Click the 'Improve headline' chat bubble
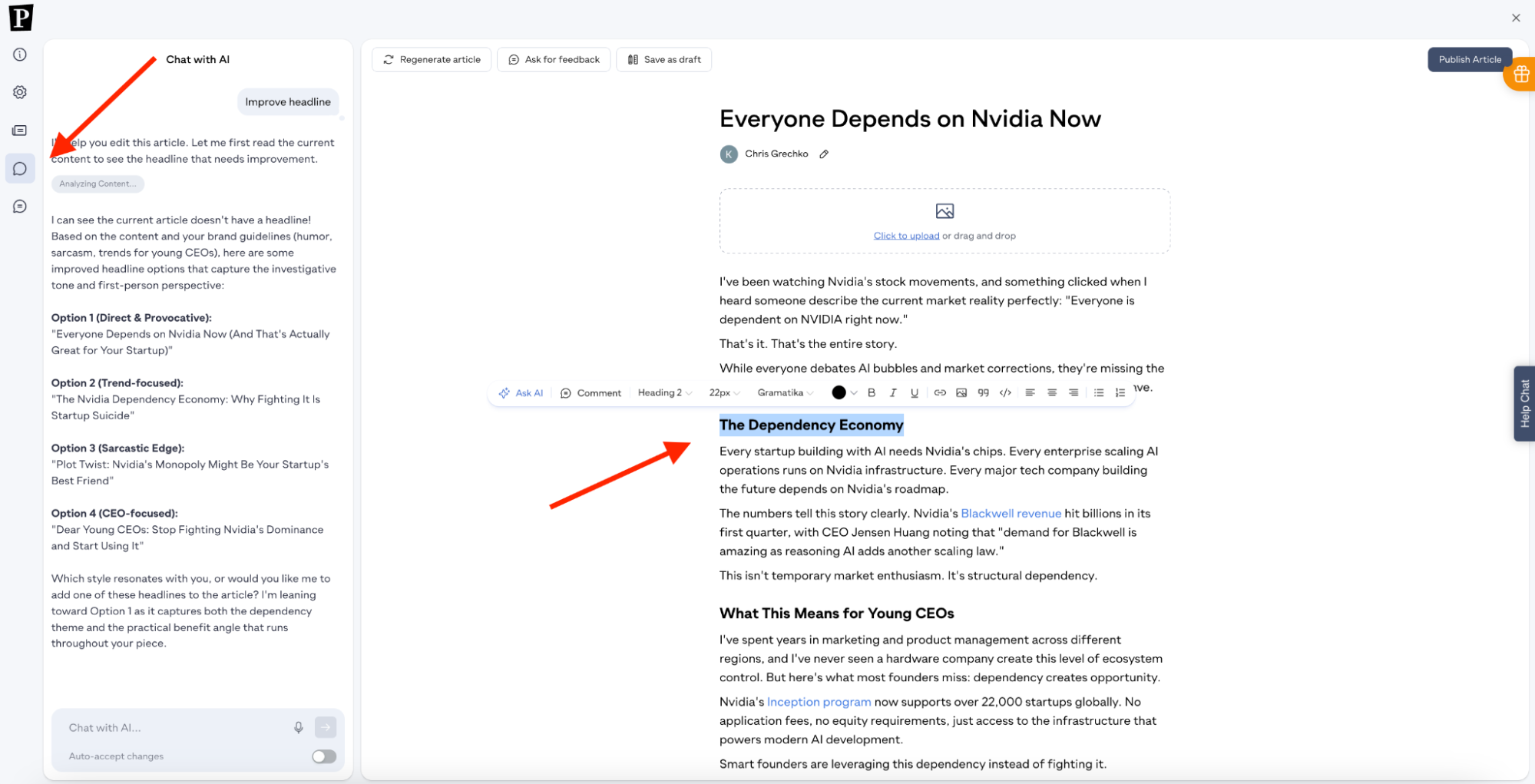 (288, 101)
